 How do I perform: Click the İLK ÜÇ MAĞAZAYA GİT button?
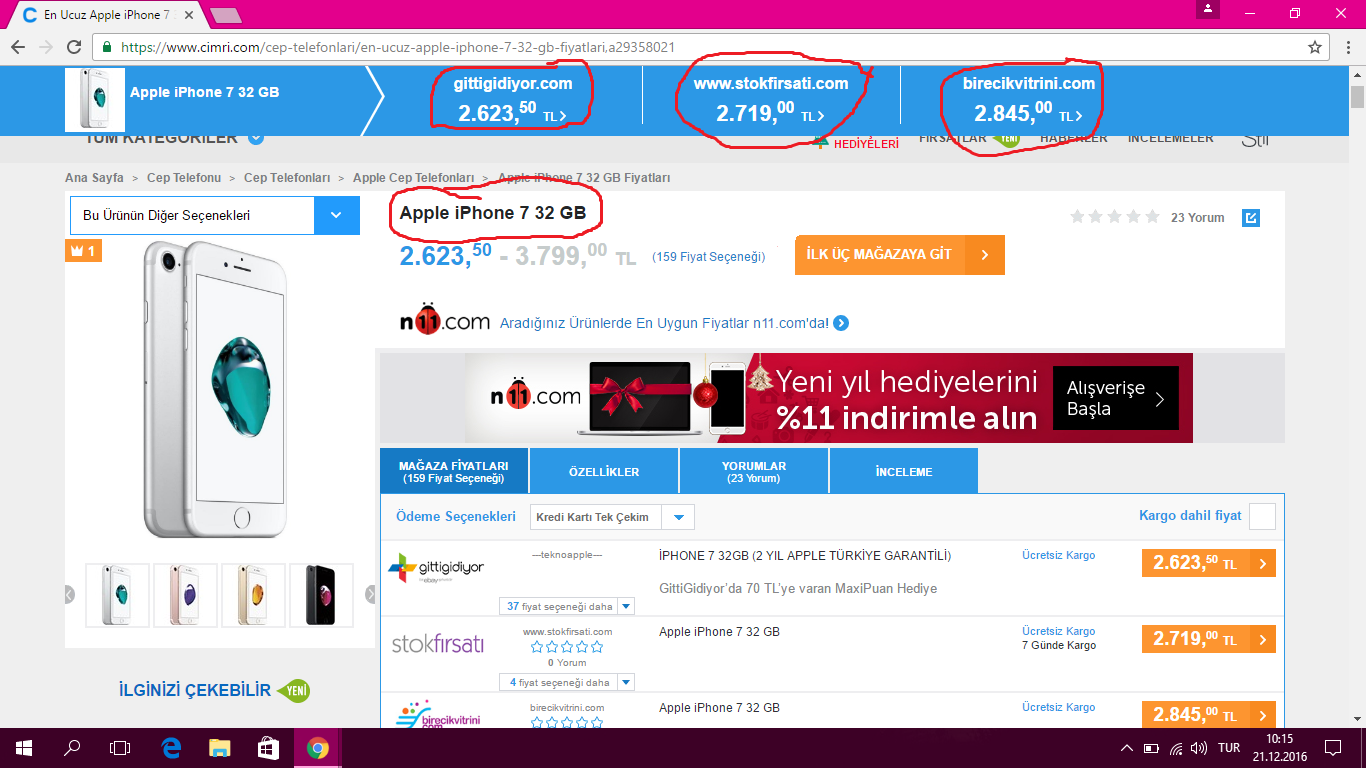900,255
